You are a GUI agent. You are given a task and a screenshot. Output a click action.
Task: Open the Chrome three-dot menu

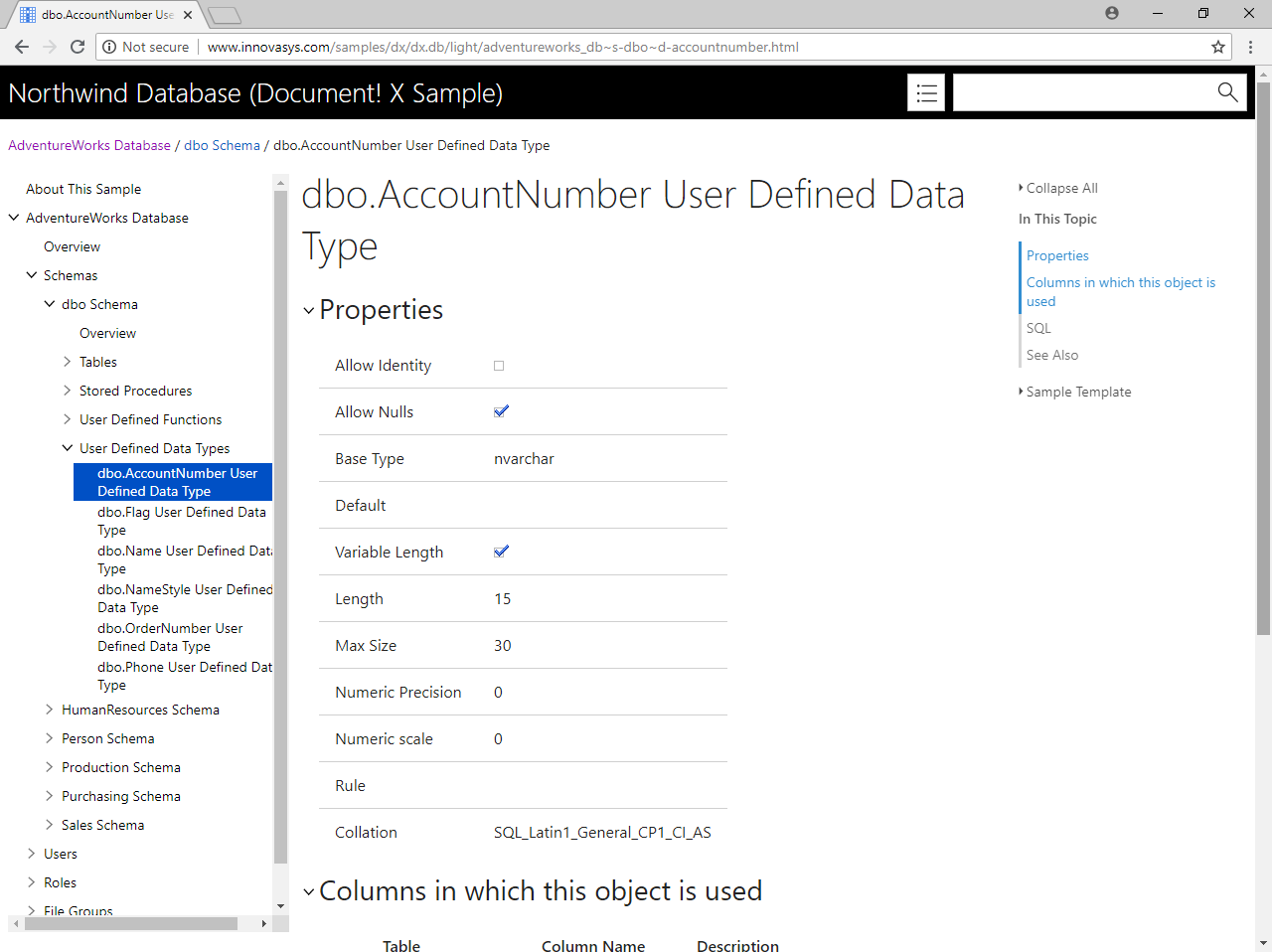click(1251, 47)
